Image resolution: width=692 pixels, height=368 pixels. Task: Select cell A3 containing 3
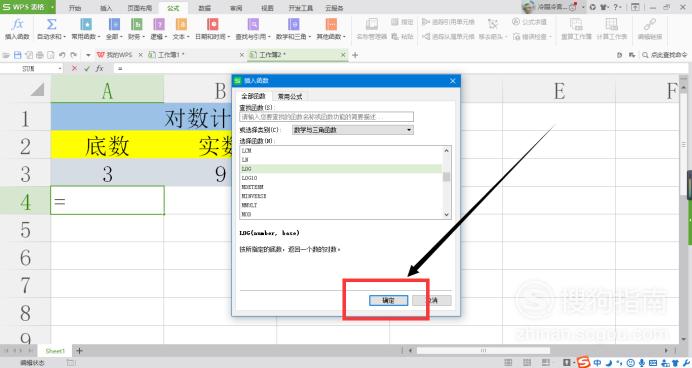pos(107,174)
